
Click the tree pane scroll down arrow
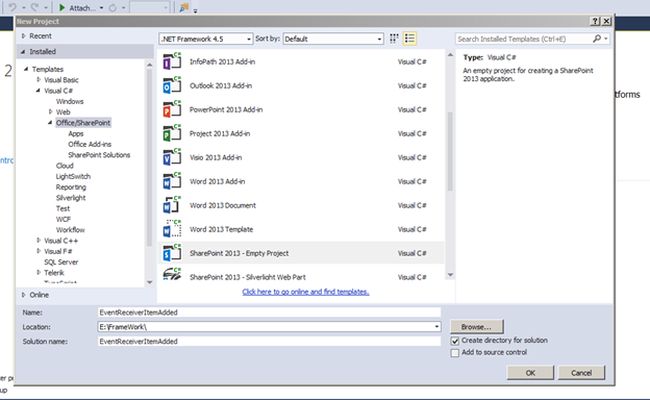click(149, 282)
